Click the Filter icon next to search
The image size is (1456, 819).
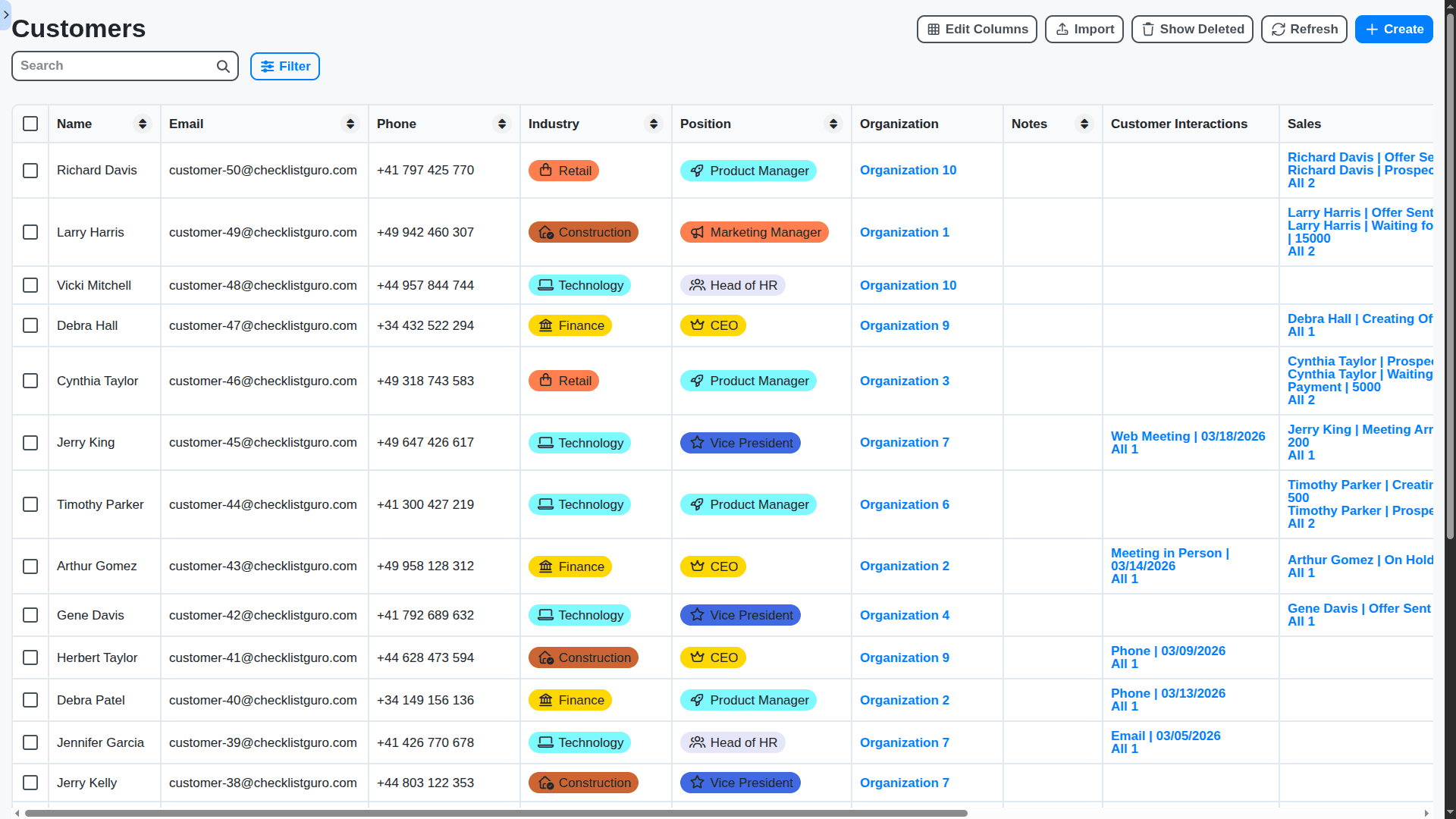267,67
